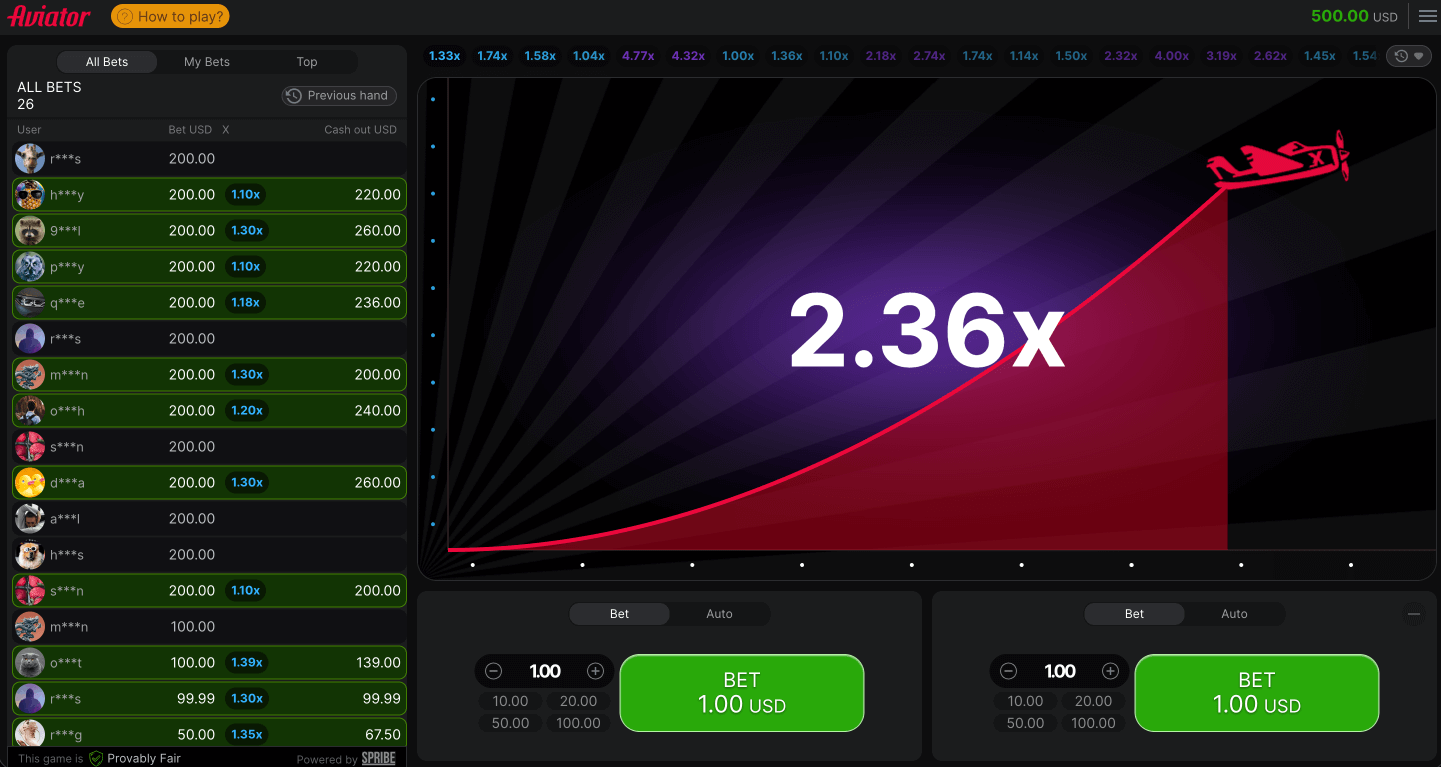Click the 1.00 bet amount field

point(544,671)
